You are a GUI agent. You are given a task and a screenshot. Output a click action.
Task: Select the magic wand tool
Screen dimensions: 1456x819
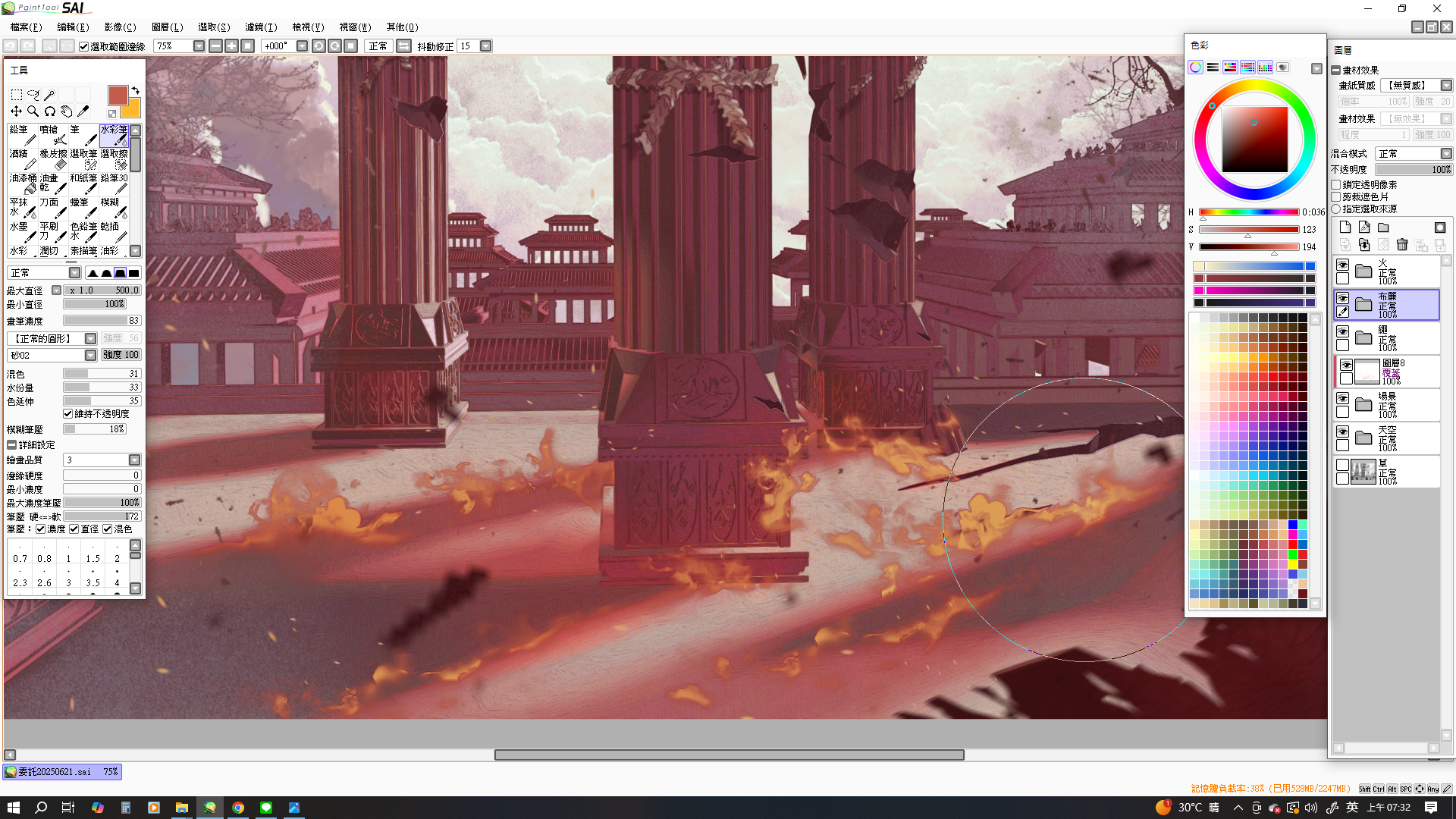[x=49, y=95]
